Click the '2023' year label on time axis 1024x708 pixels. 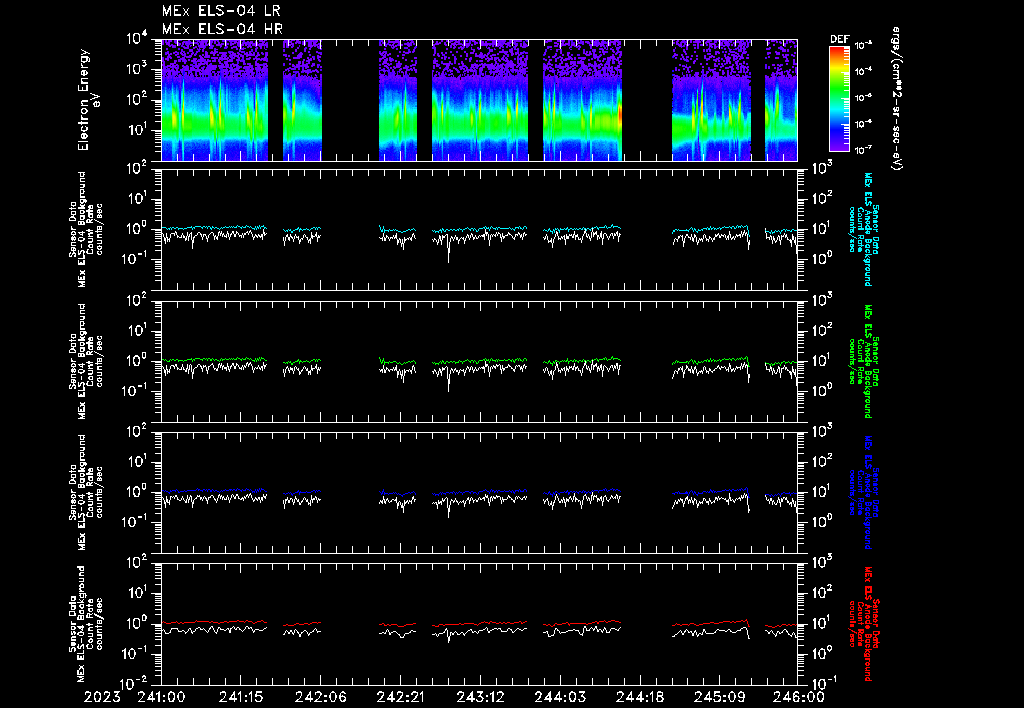[x=102, y=697]
